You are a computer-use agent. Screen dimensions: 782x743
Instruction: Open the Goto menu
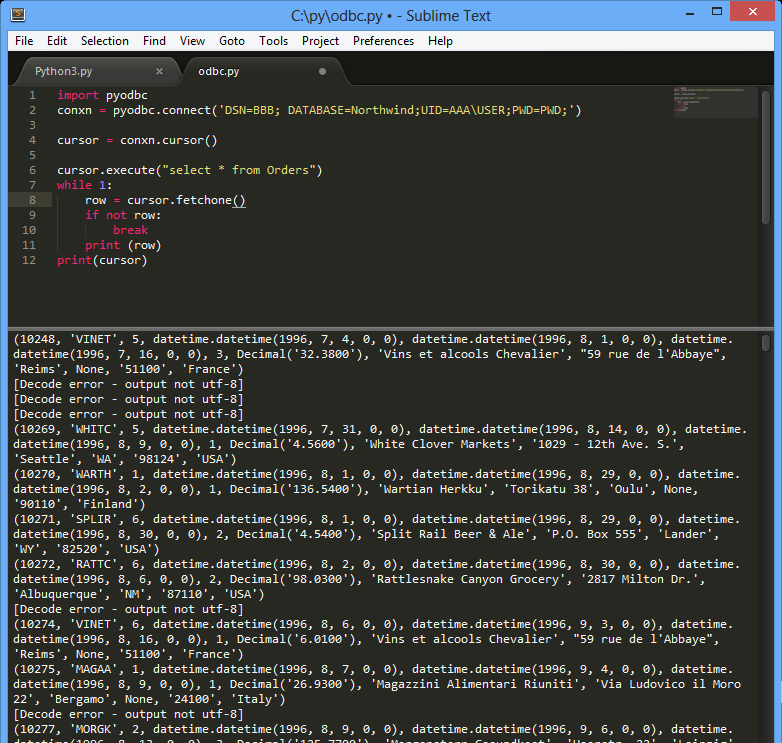232,41
